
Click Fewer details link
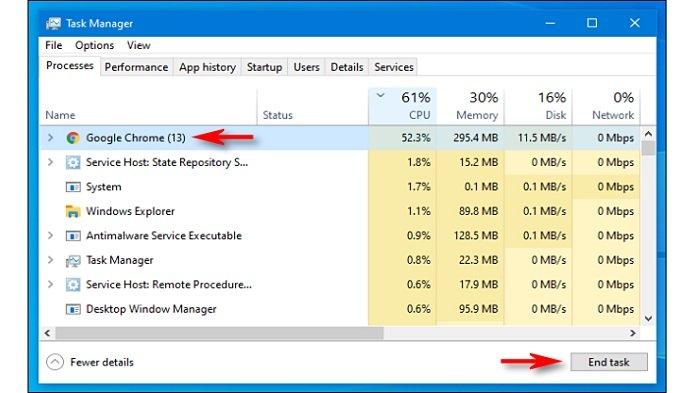tap(102, 362)
